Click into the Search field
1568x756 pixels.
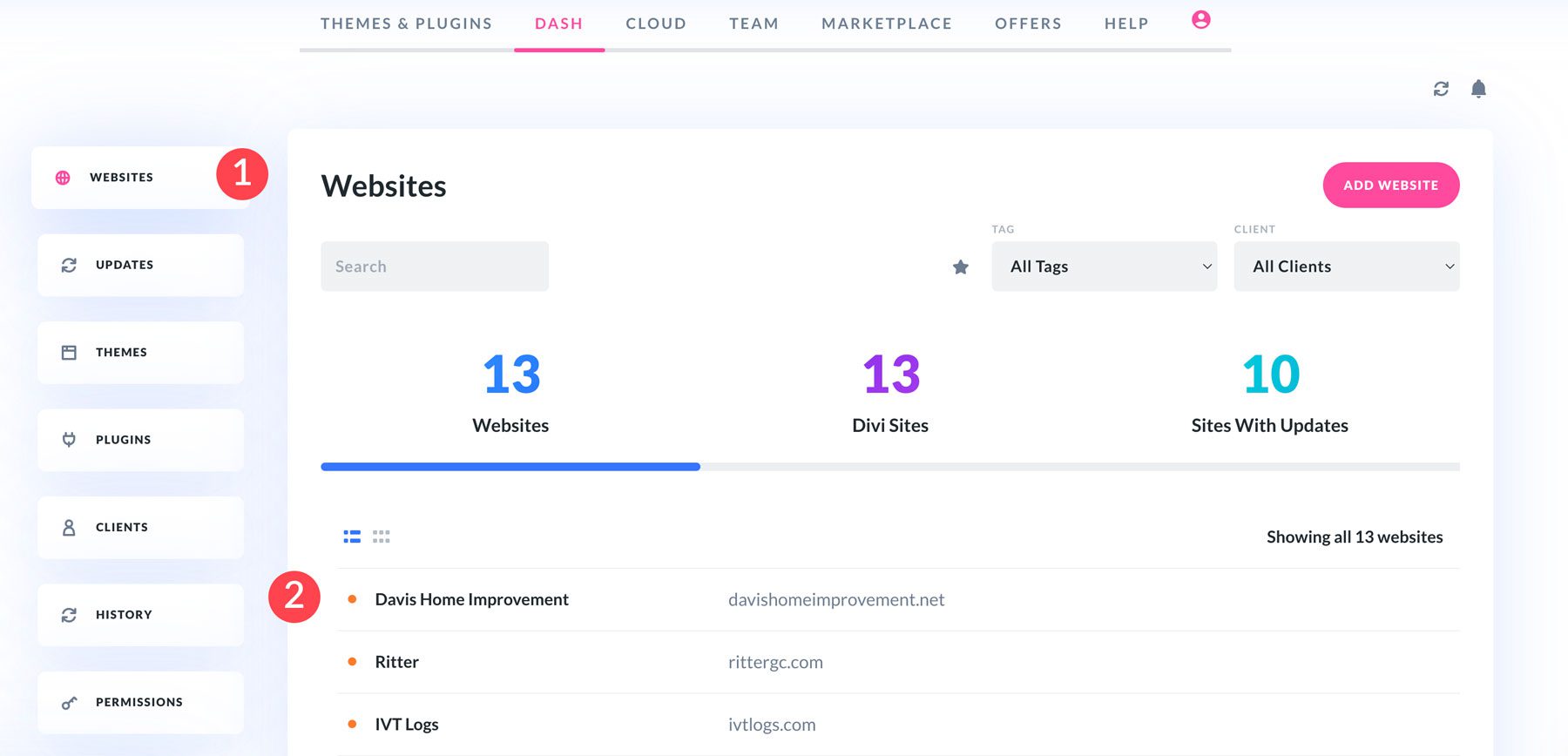coord(435,267)
